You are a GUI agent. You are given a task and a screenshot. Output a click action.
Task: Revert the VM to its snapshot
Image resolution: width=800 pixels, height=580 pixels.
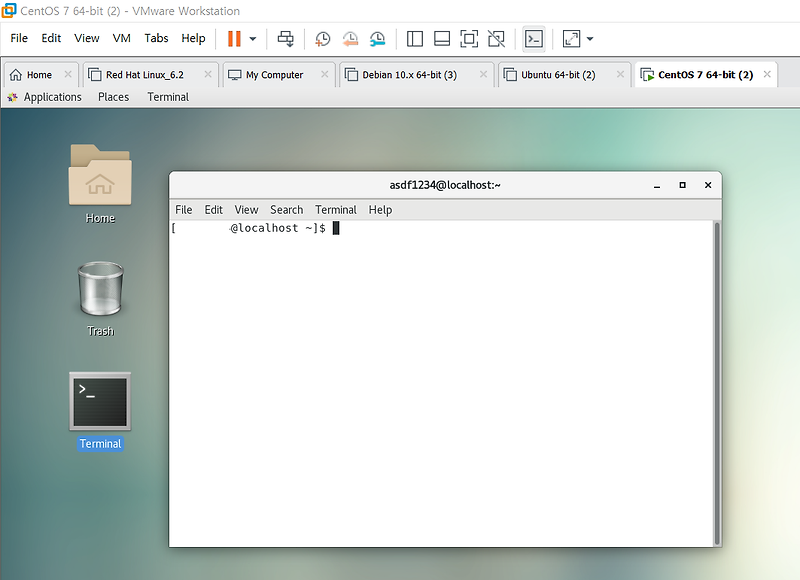coord(350,38)
